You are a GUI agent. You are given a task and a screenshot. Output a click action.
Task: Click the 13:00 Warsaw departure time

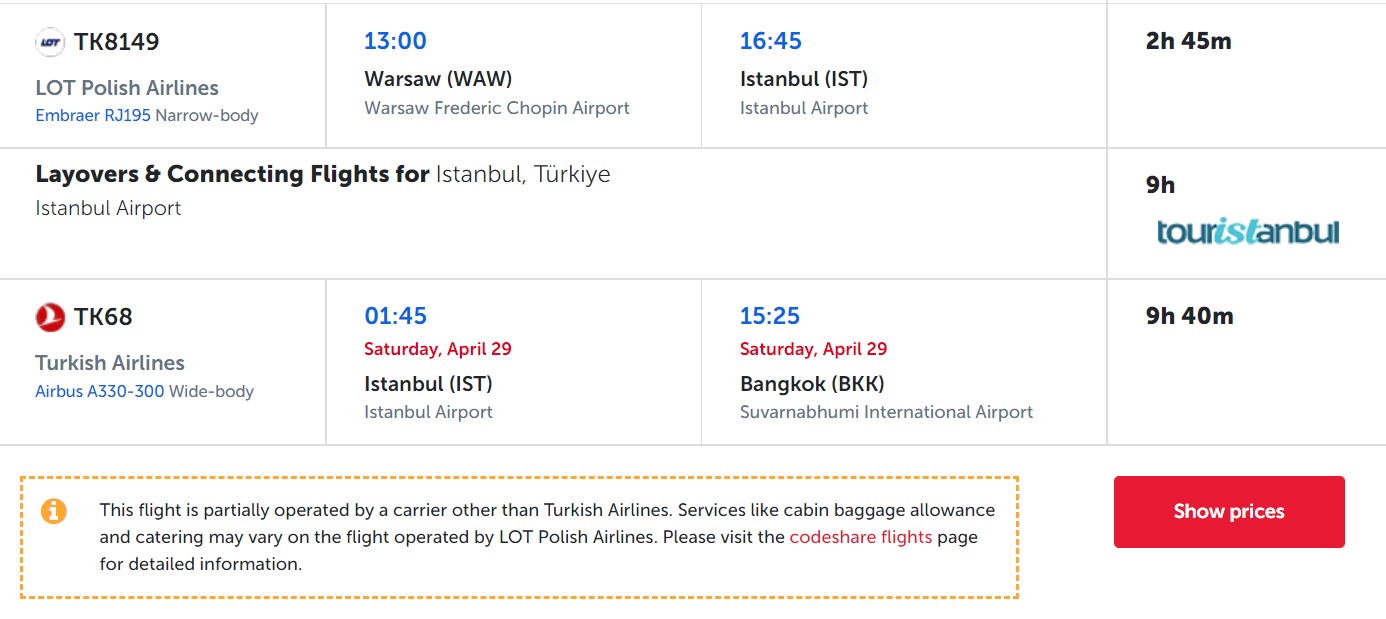(395, 41)
